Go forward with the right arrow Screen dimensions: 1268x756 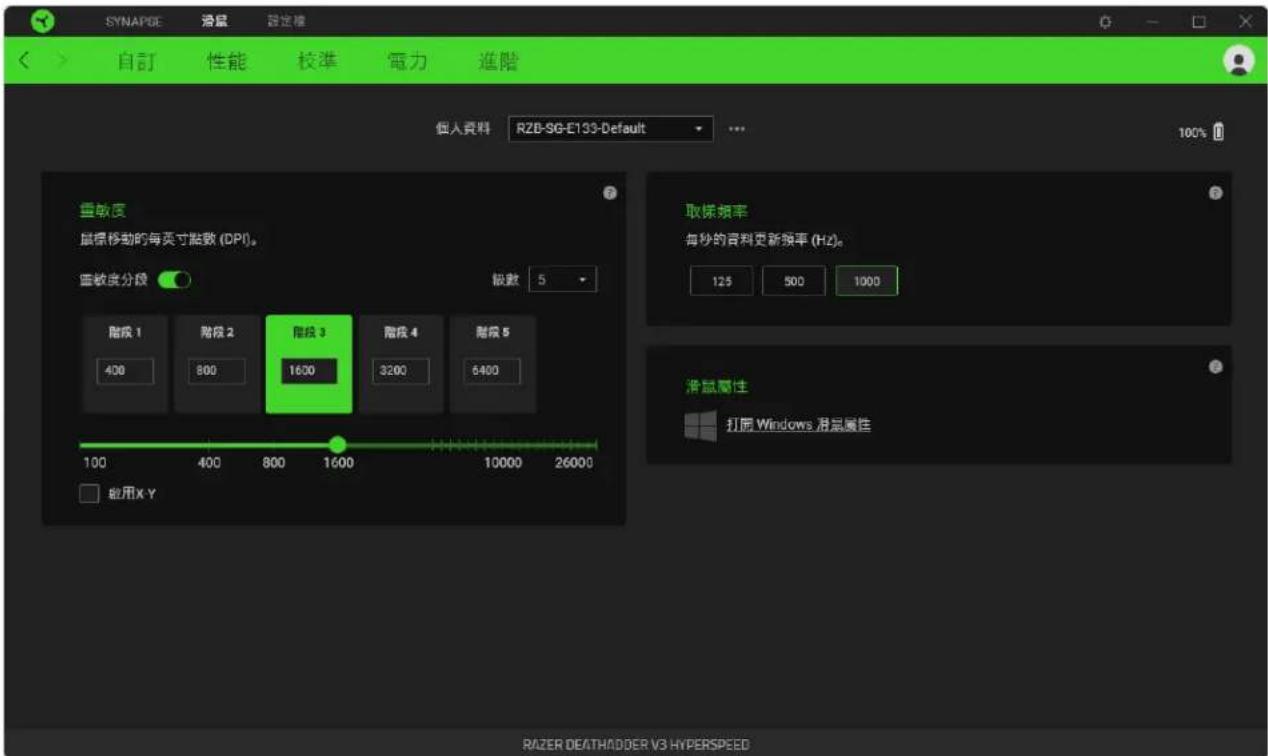[63, 61]
